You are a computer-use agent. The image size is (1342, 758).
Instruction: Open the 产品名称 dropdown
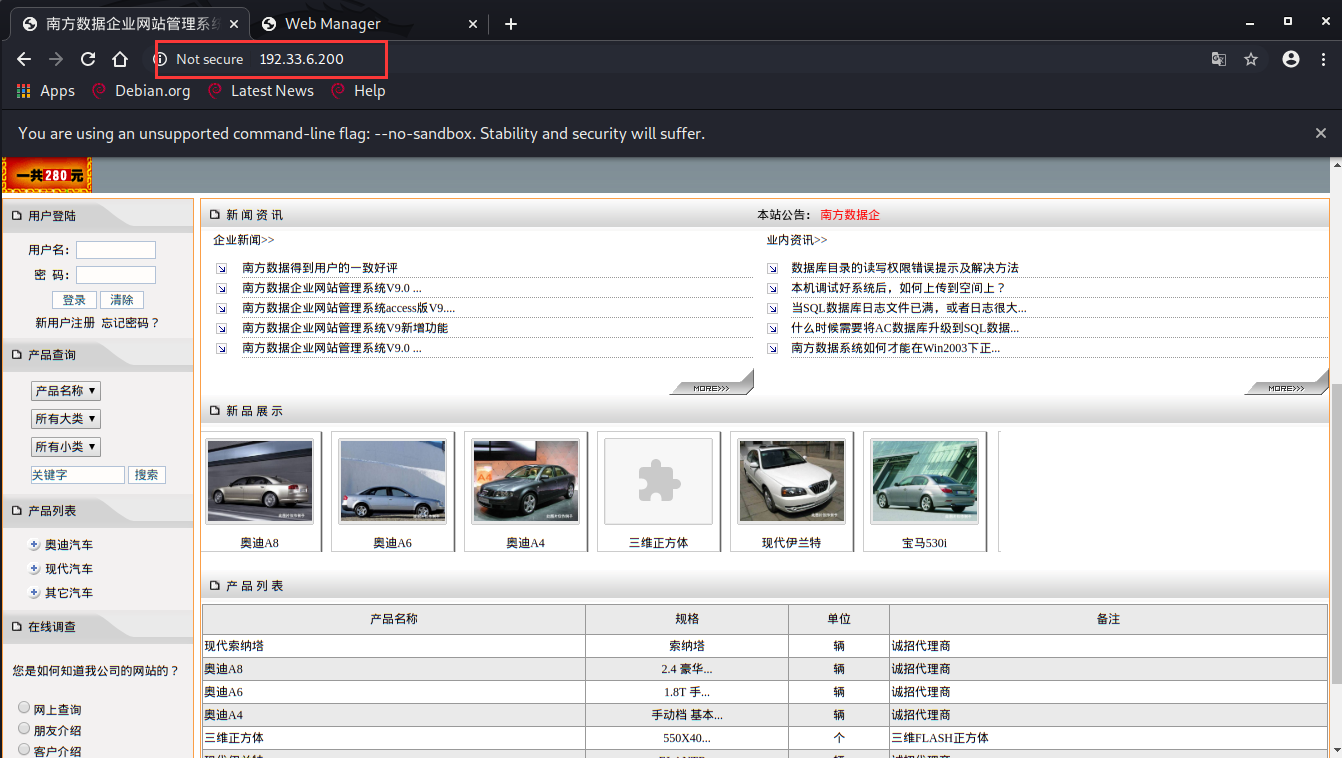[66, 391]
